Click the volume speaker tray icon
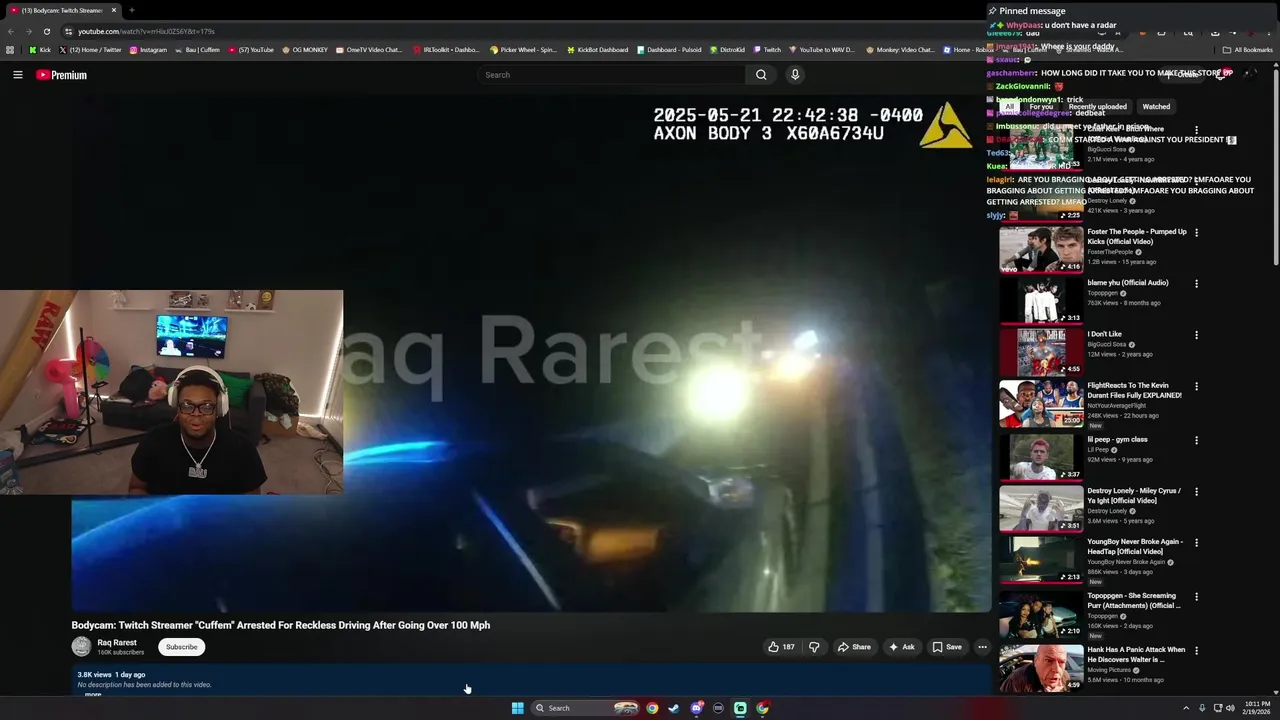1280x720 pixels. (x=1230, y=708)
